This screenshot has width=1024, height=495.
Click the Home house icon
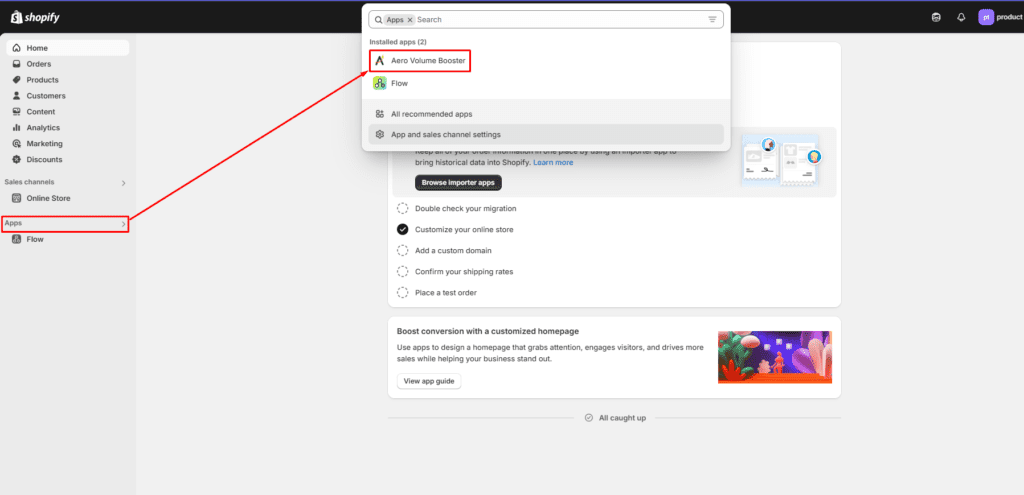coord(16,48)
